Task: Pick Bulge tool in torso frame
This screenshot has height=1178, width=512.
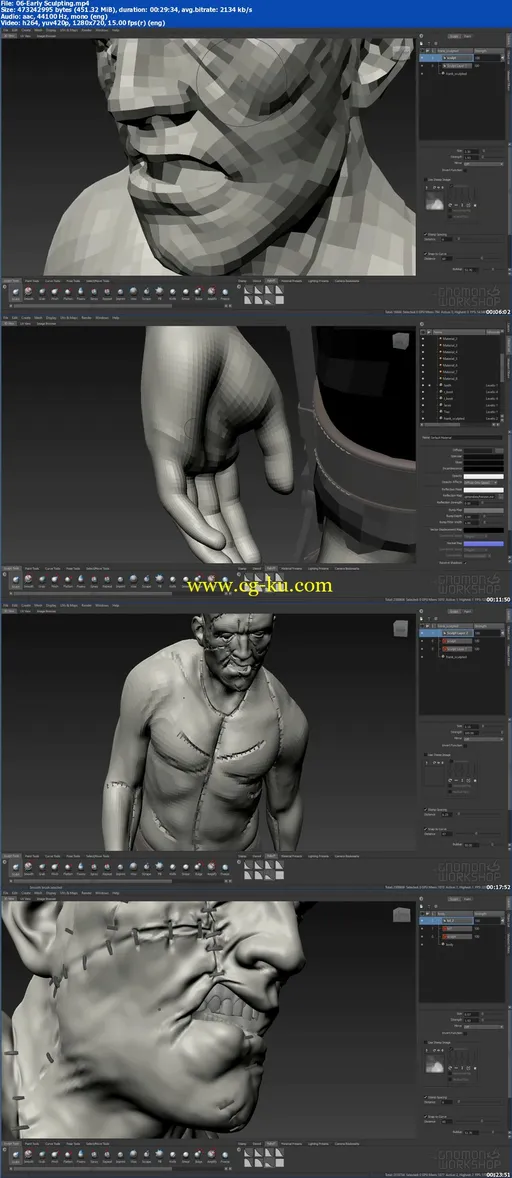Action: tap(199, 868)
